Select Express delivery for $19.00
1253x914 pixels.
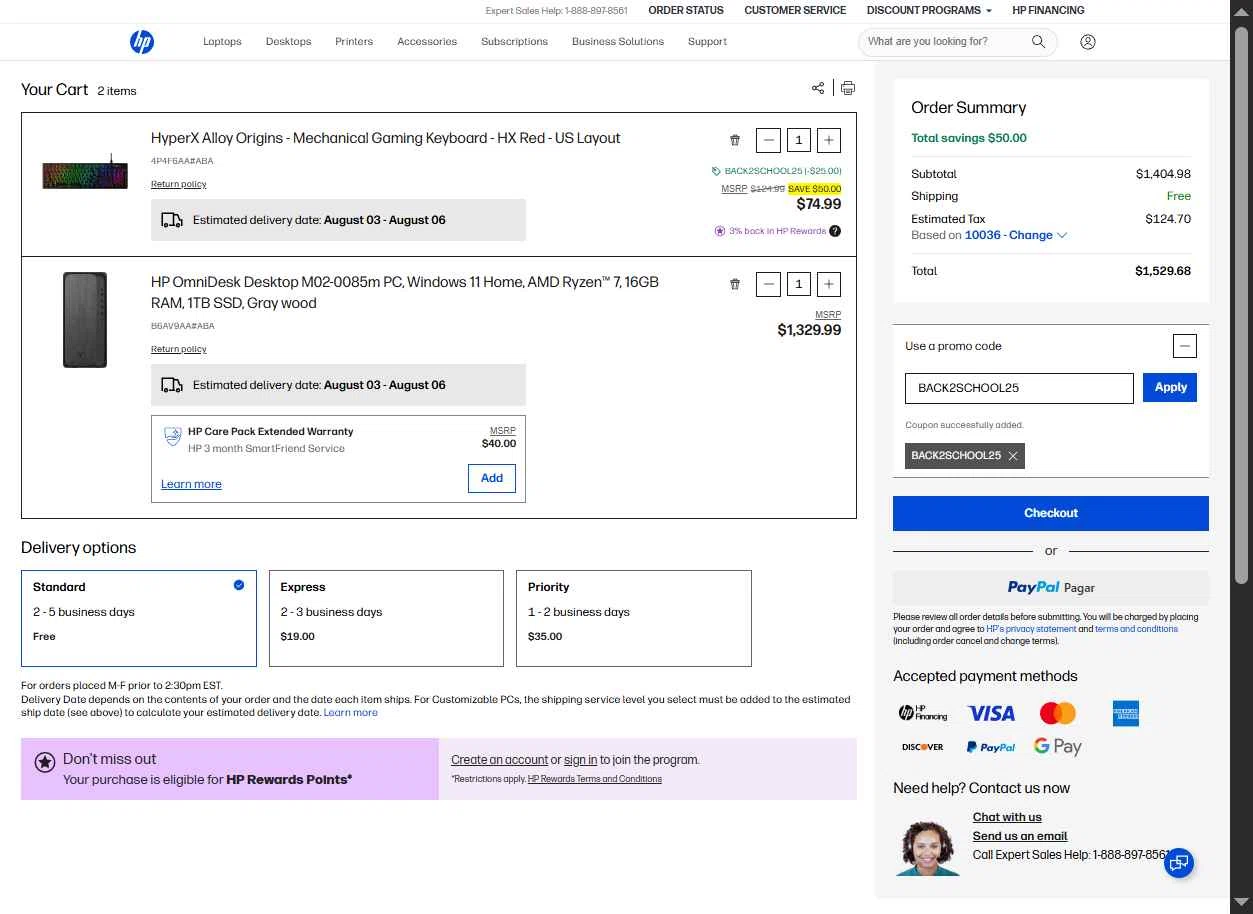386,618
